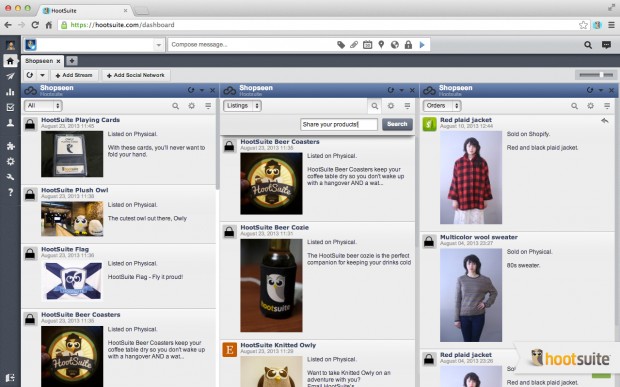Open the conversations speech bubble icon
The width and height of the screenshot is (620, 387).
pyautogui.click(x=606, y=45)
